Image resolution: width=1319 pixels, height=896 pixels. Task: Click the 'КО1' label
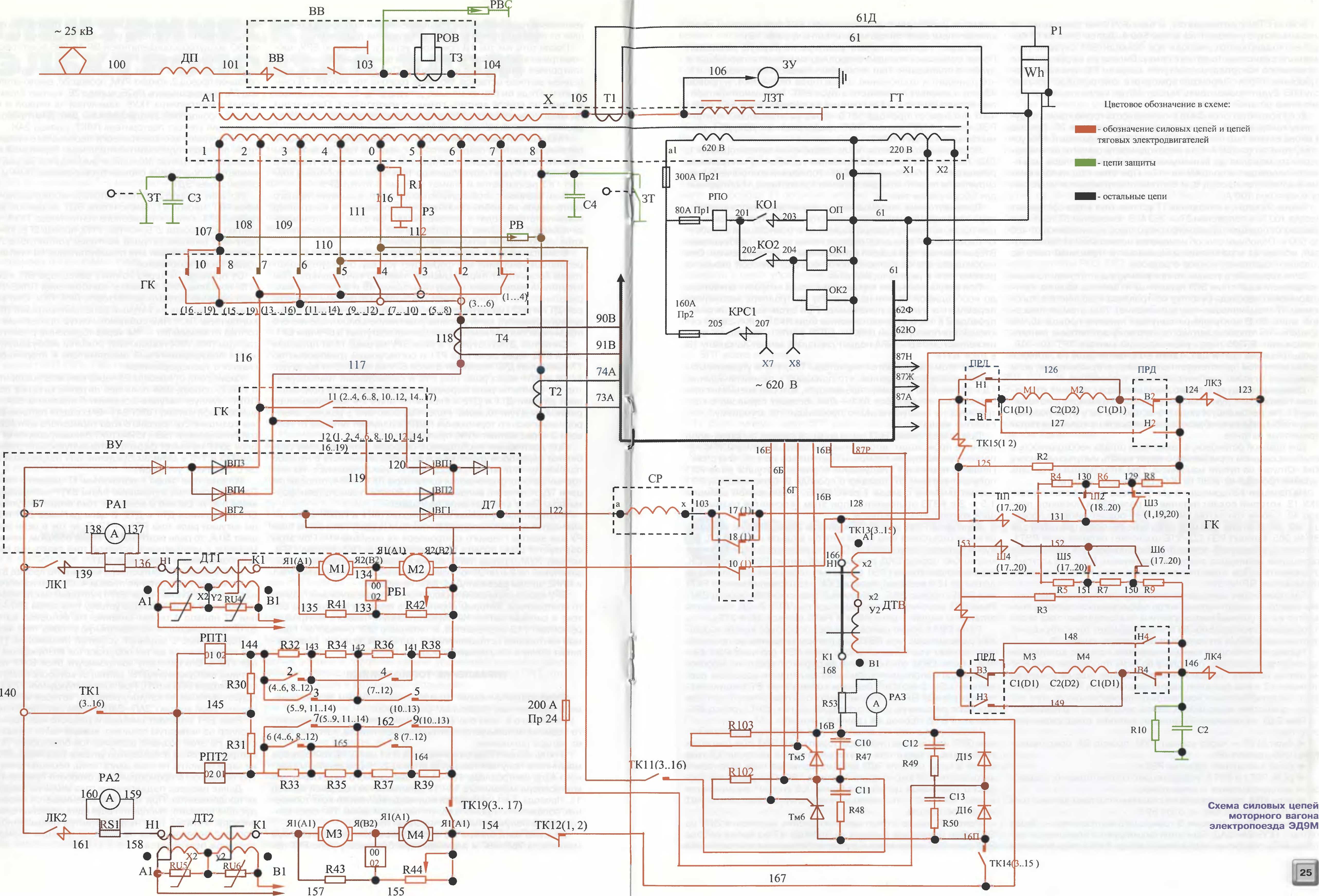coord(766,204)
